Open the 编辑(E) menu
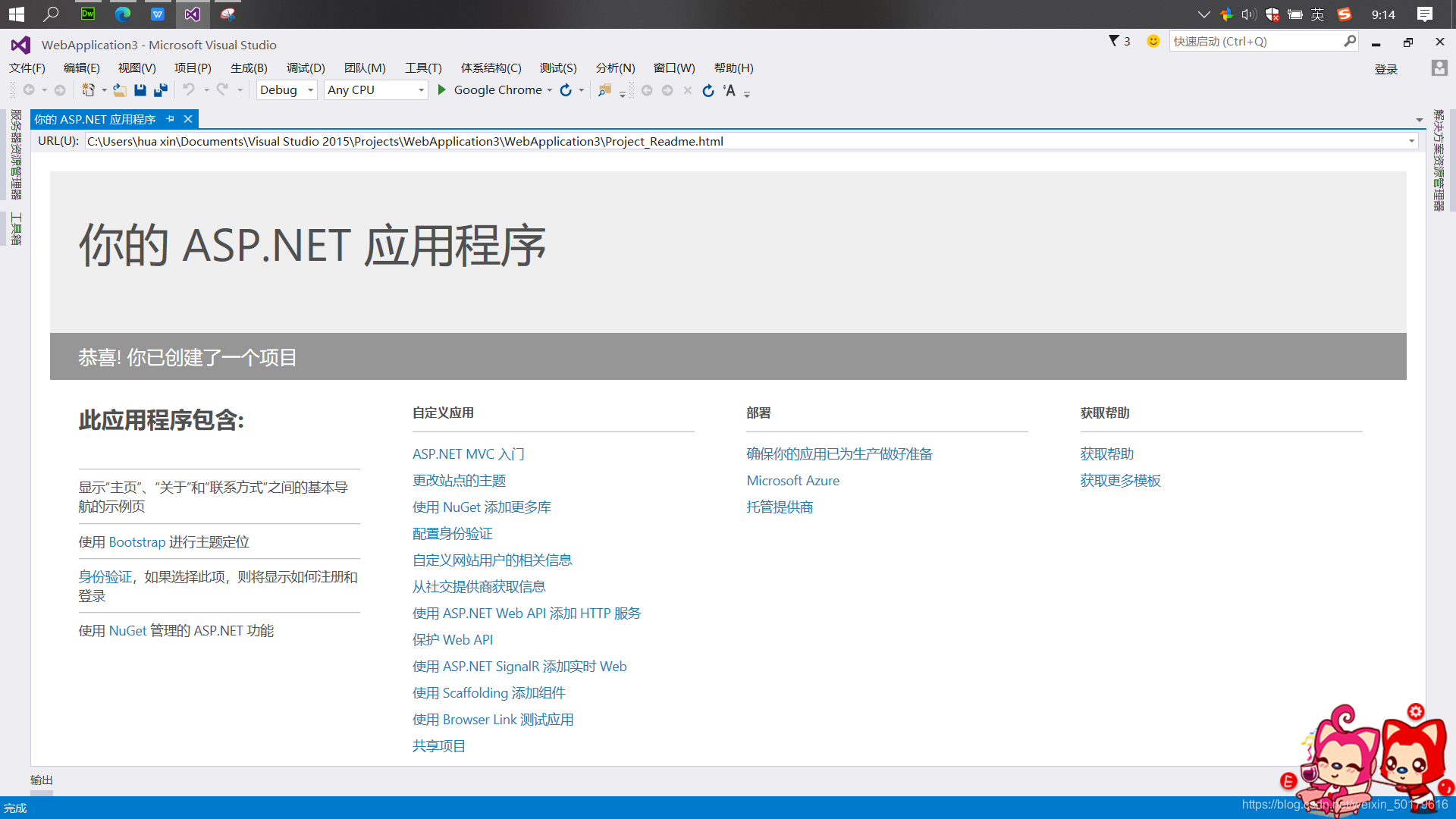Viewport: 1456px width, 819px height. click(81, 68)
